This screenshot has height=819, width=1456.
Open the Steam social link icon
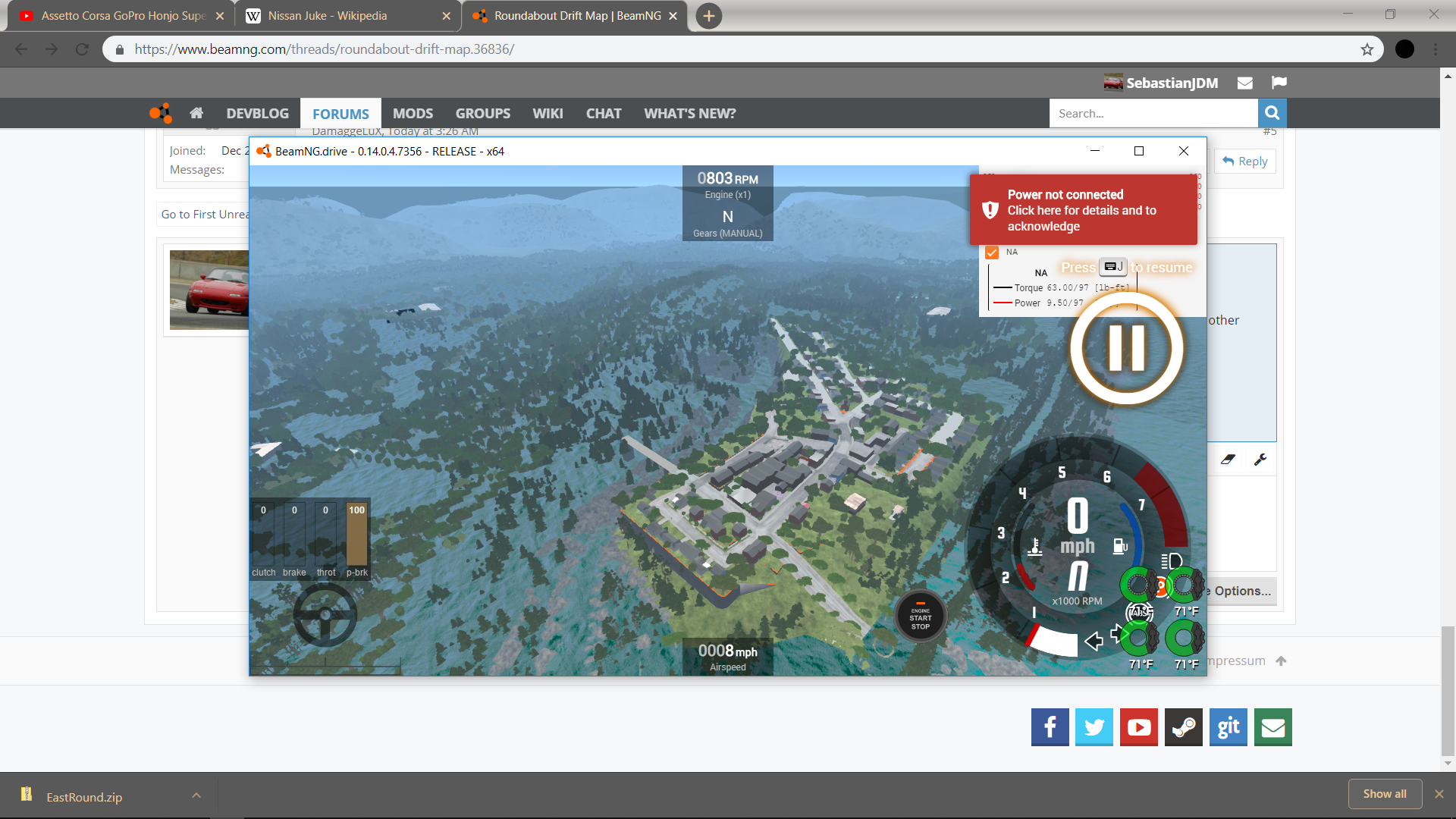click(1183, 727)
